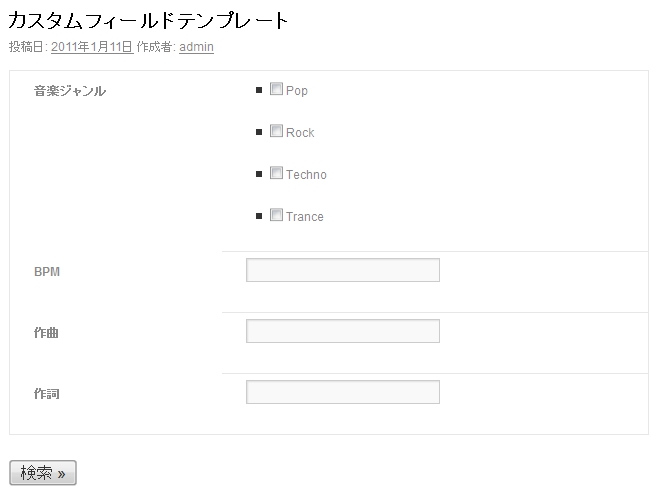
Task: Click into the 作曲 input field
Action: (x=342, y=331)
